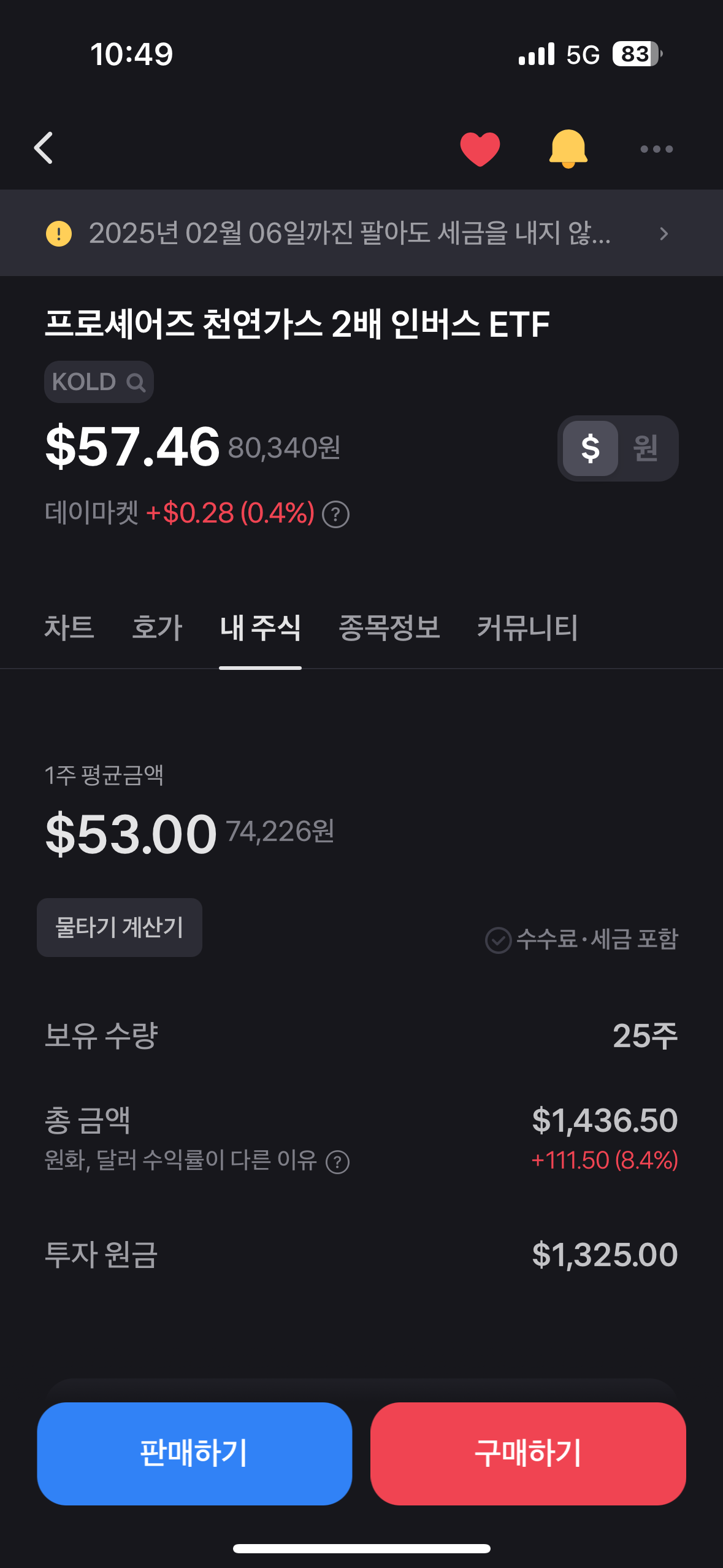The width and height of the screenshot is (723, 1568).
Task: Expand the tax notice banner chevron
Action: (x=664, y=234)
